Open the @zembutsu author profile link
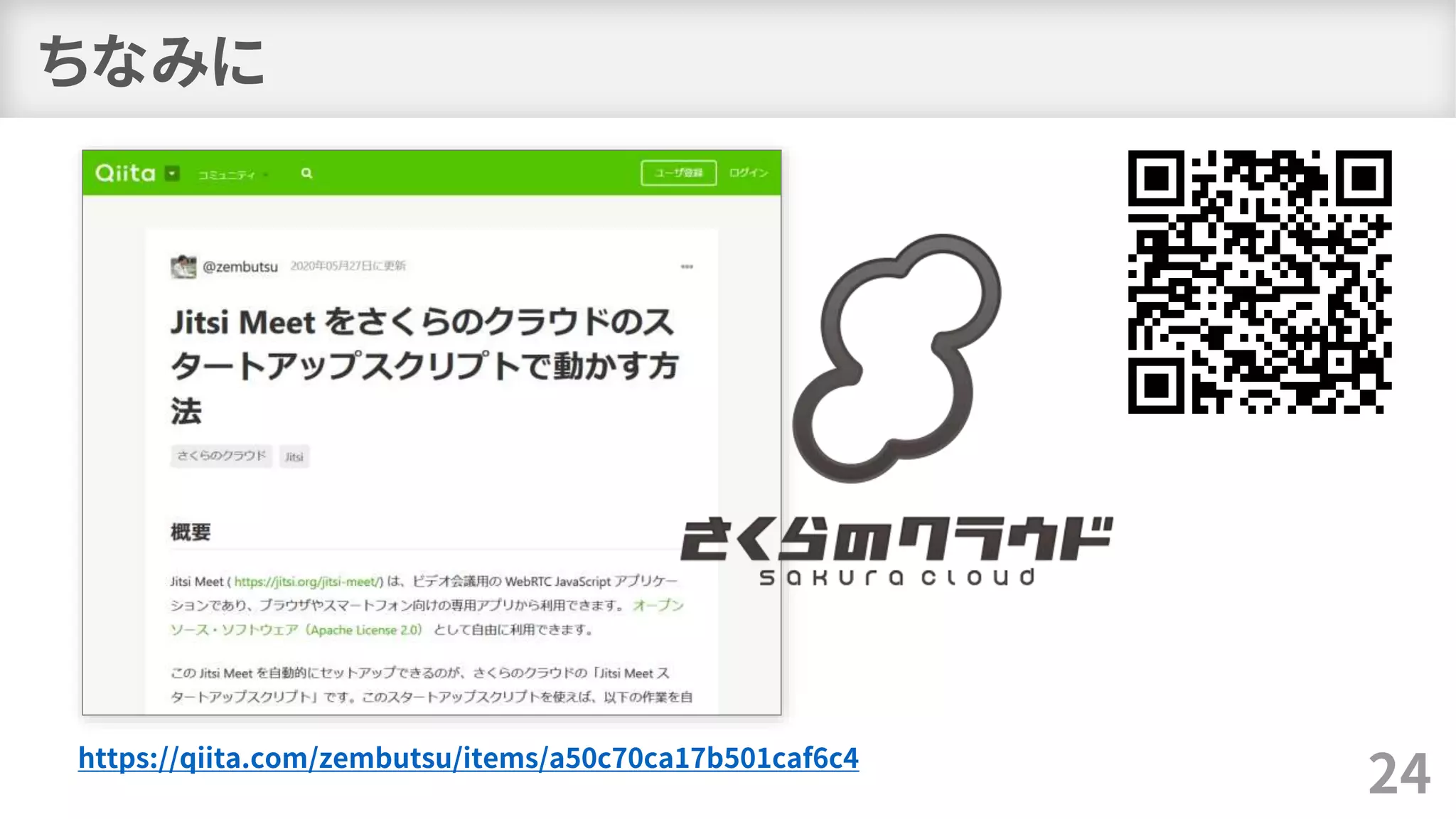The image size is (1456, 819). tap(240, 267)
